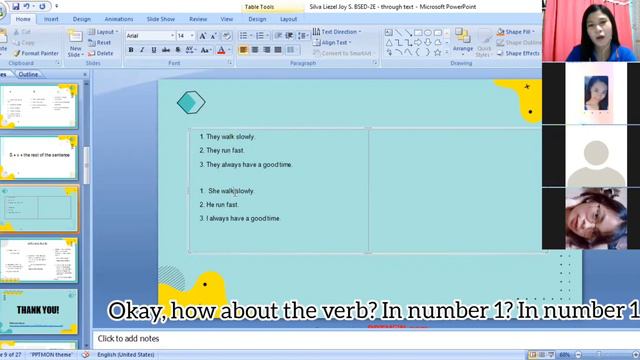
Task: Open the Table Tools Layout tab
Action: point(289,19)
